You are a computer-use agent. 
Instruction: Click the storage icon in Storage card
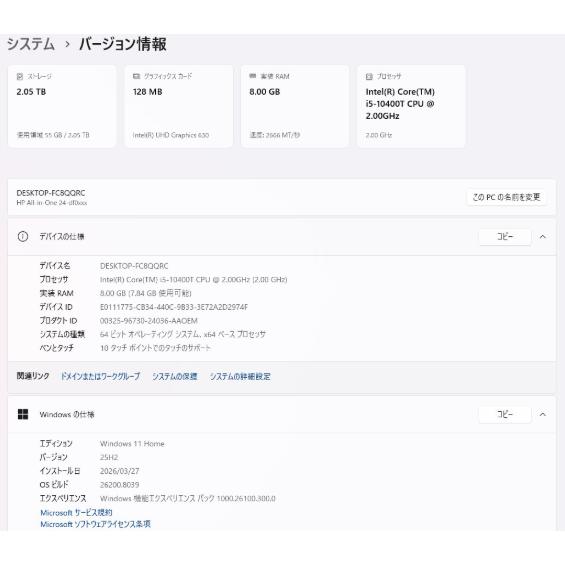tap(20, 76)
